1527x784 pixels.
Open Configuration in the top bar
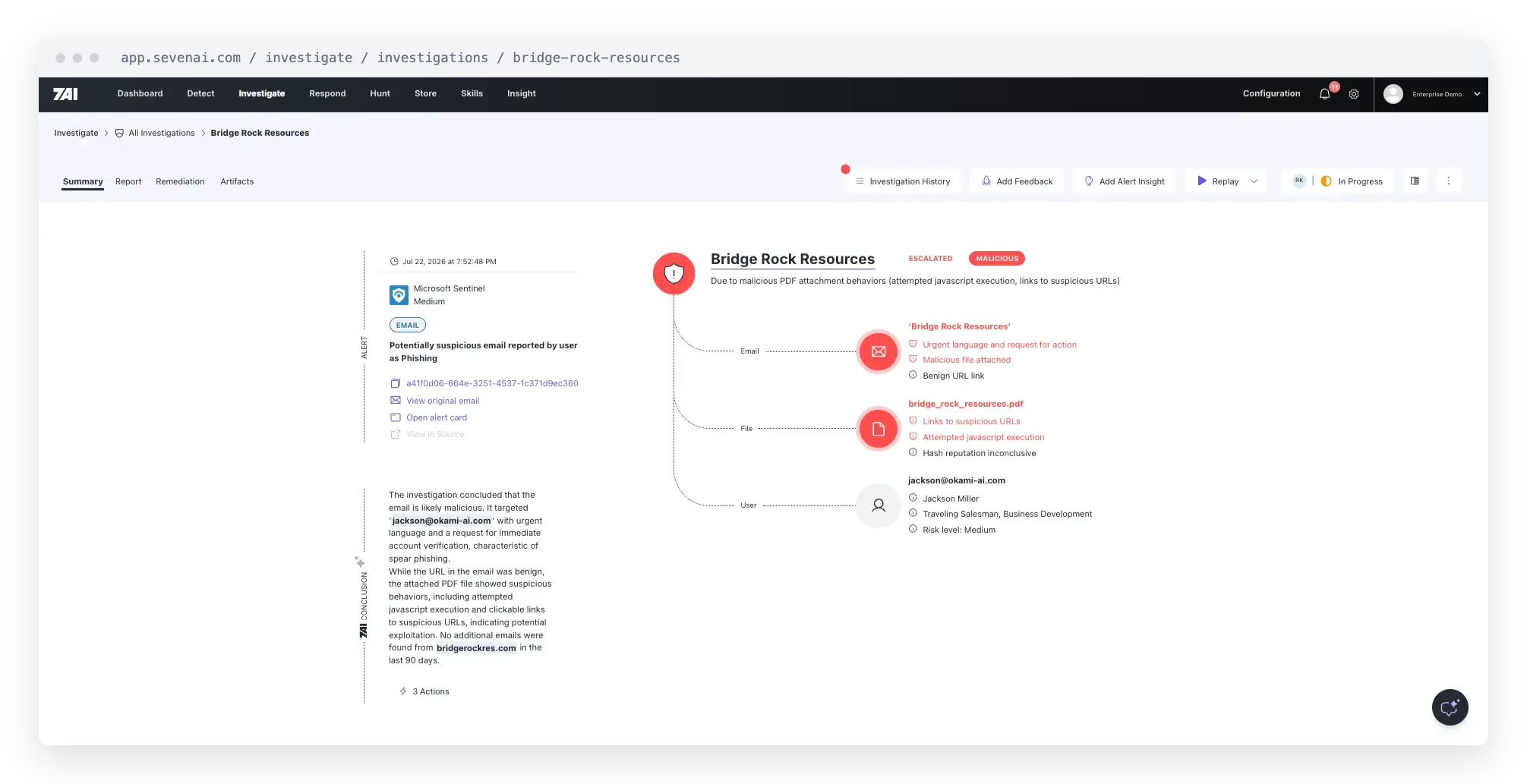1271,93
